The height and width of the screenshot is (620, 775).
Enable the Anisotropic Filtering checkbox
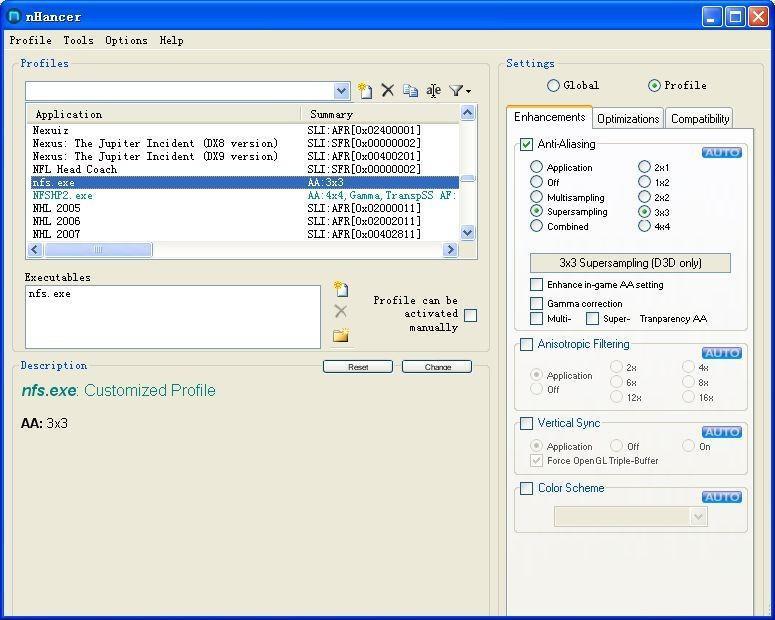526,344
